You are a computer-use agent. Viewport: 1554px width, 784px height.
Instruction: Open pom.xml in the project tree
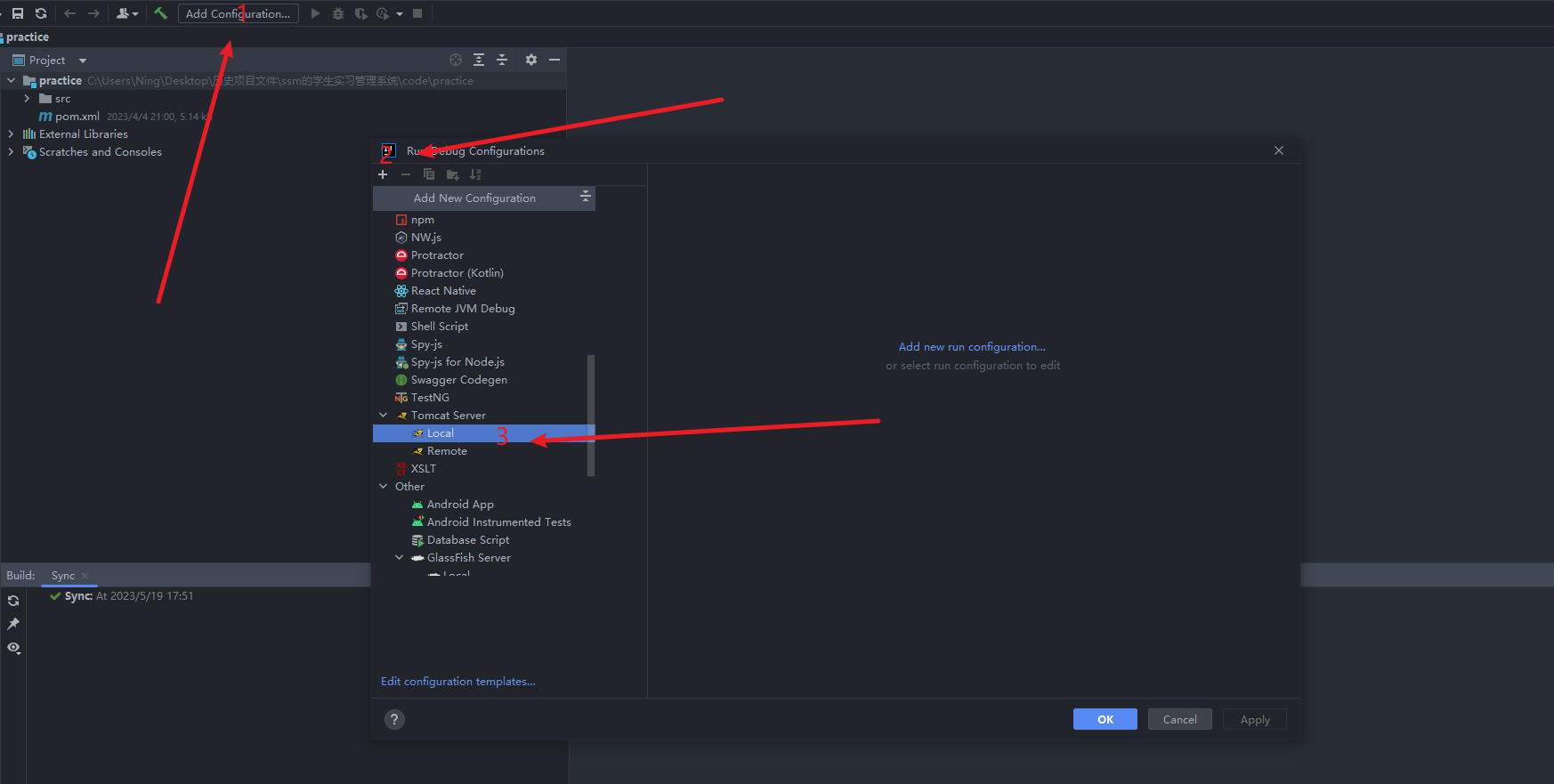(77, 117)
